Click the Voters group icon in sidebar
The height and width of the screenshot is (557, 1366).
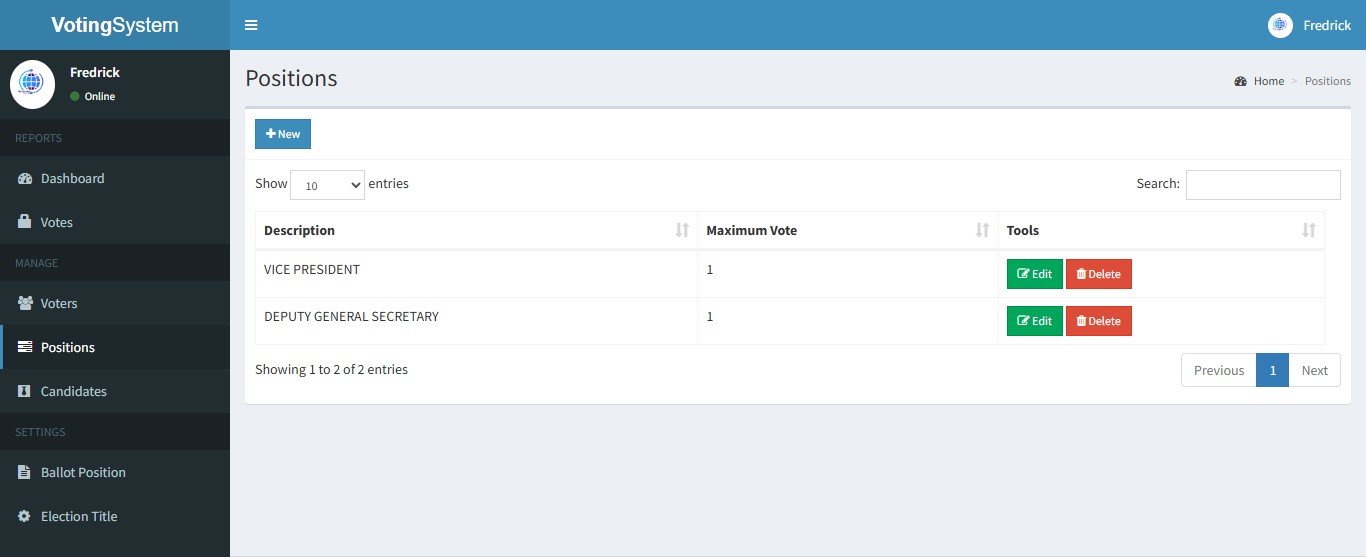pos(25,303)
